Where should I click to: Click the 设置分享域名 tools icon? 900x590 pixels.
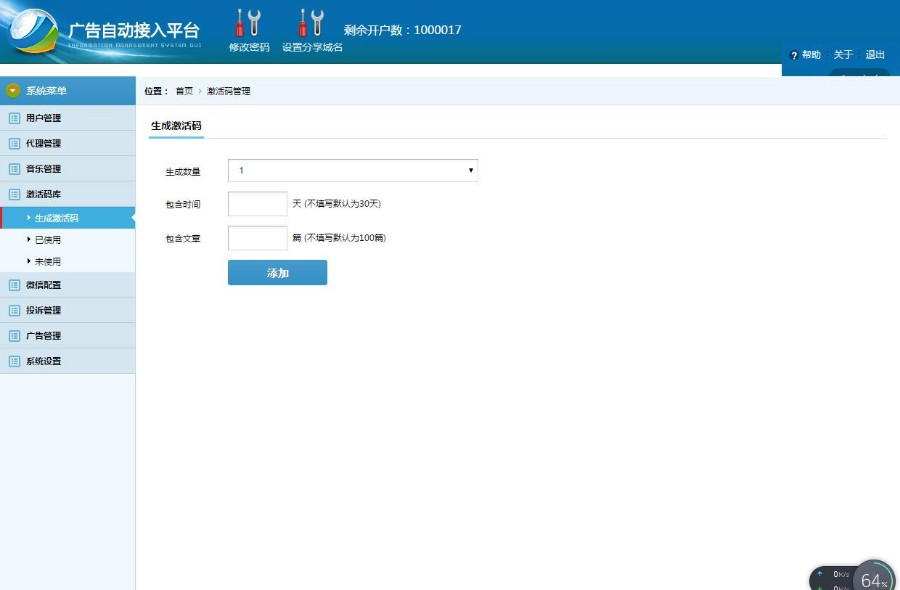tap(311, 23)
